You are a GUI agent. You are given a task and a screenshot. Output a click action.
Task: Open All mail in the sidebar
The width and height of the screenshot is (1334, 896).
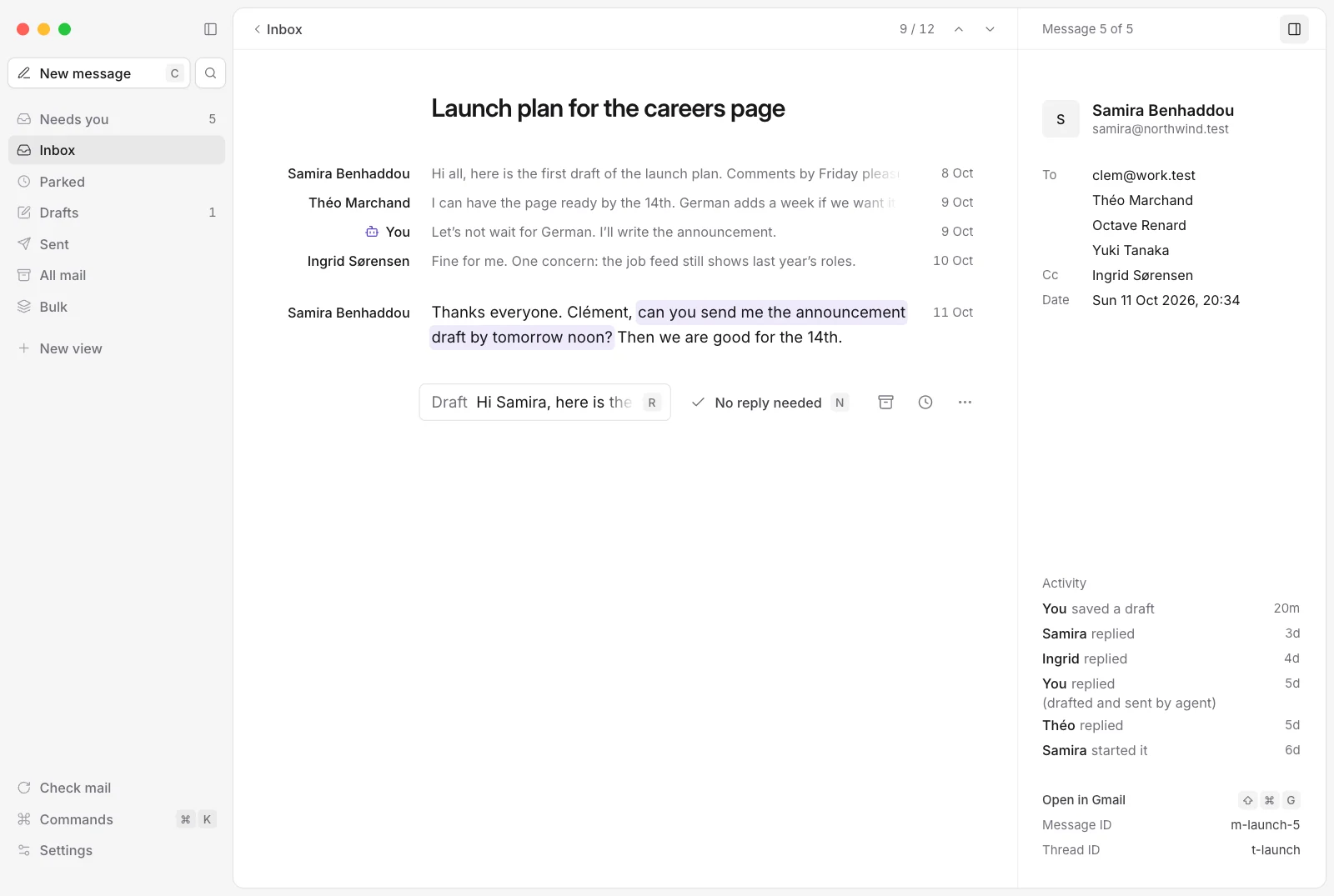117,275
